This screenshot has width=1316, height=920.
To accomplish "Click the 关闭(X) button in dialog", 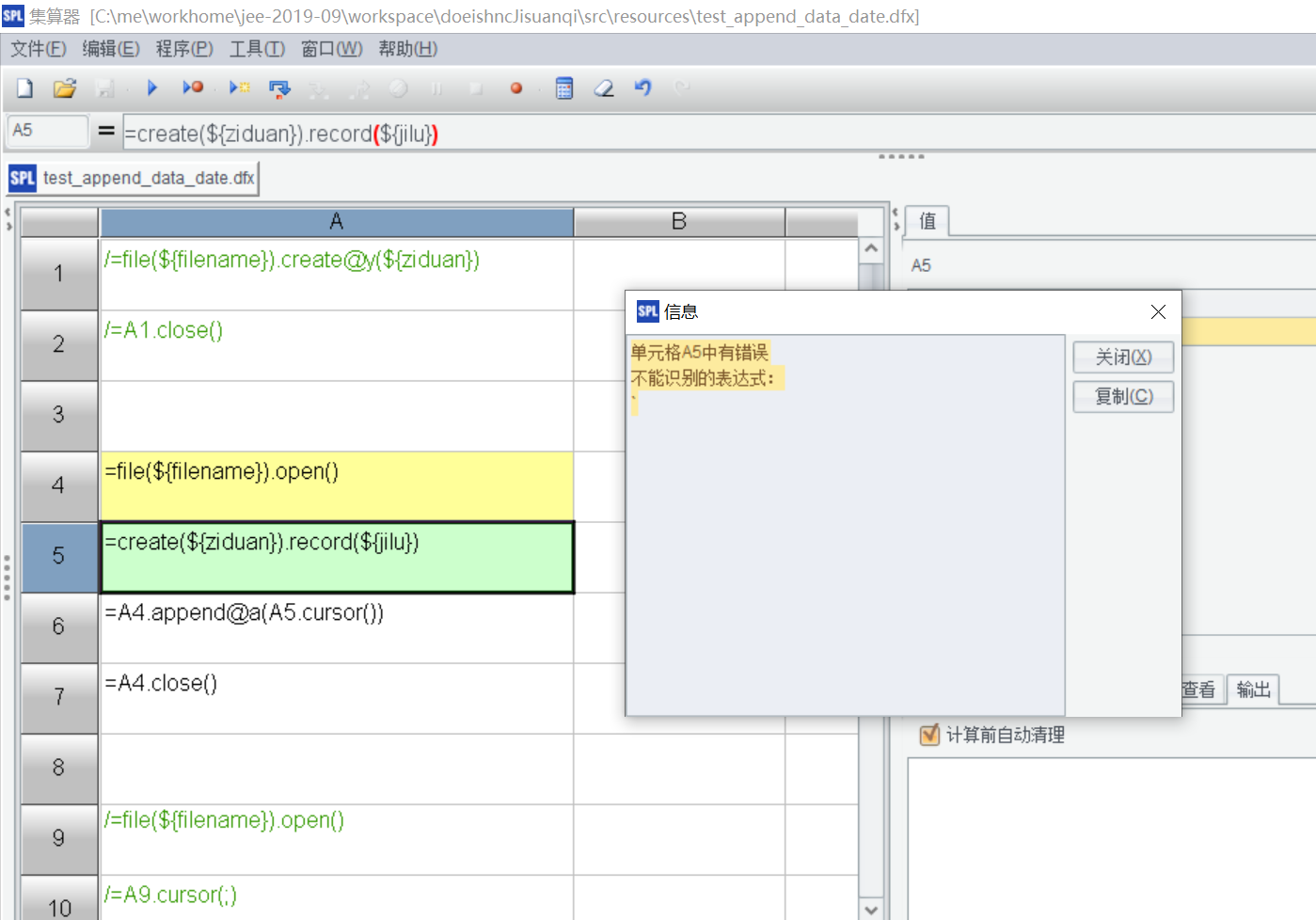I will coord(1123,357).
